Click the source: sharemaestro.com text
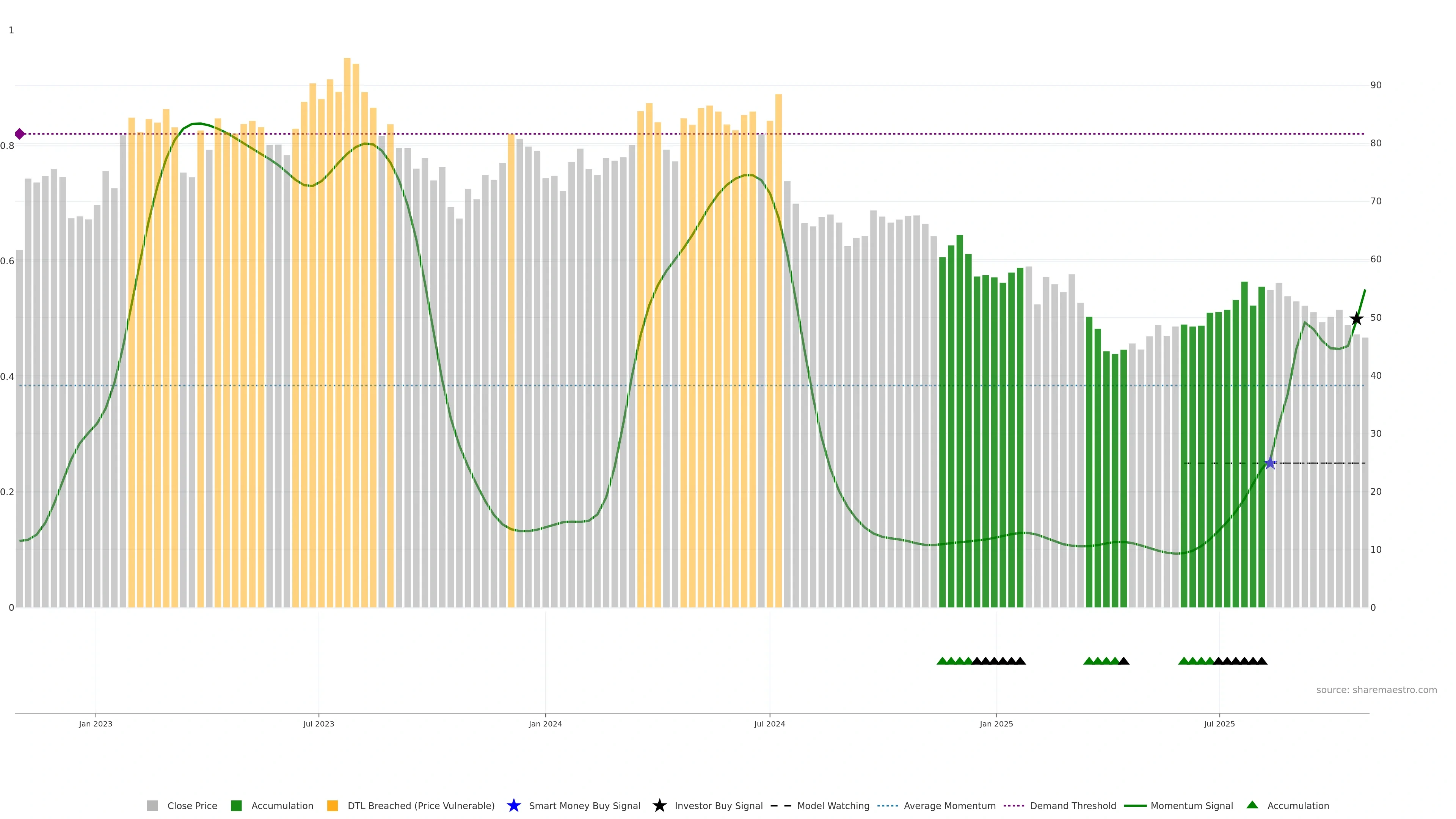Screen dimensions: 1456x819 (1376, 690)
